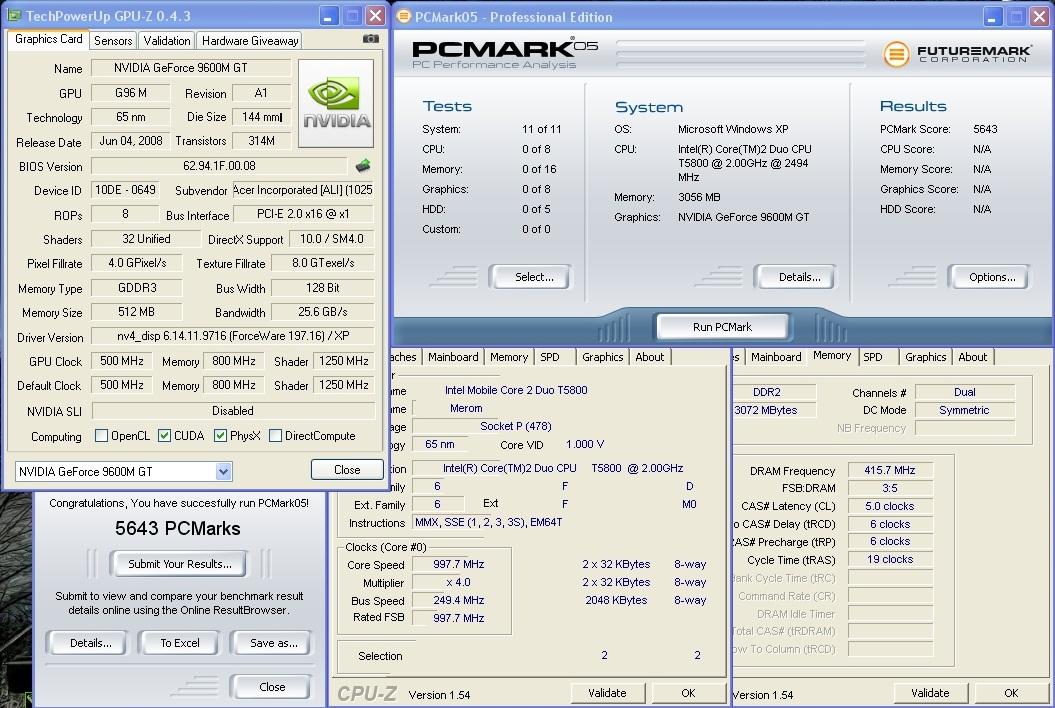This screenshot has height=708, width=1055.
Task: Open Mainboard tab in left CPU-Z window
Action: [453, 357]
